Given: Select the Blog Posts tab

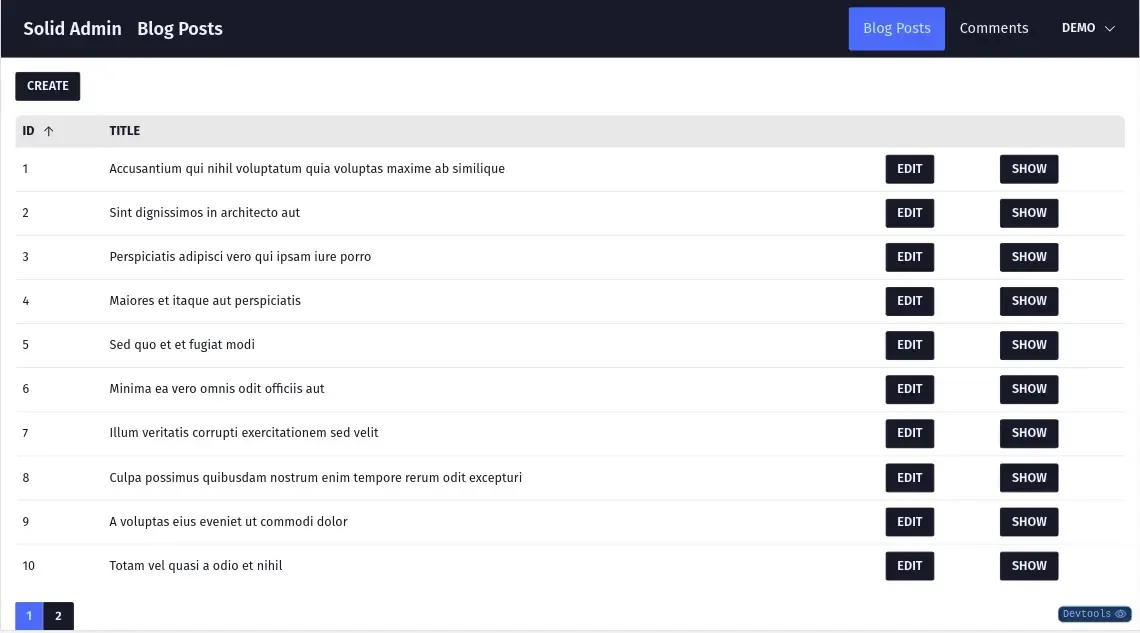Looking at the screenshot, I should [x=896, y=28].
